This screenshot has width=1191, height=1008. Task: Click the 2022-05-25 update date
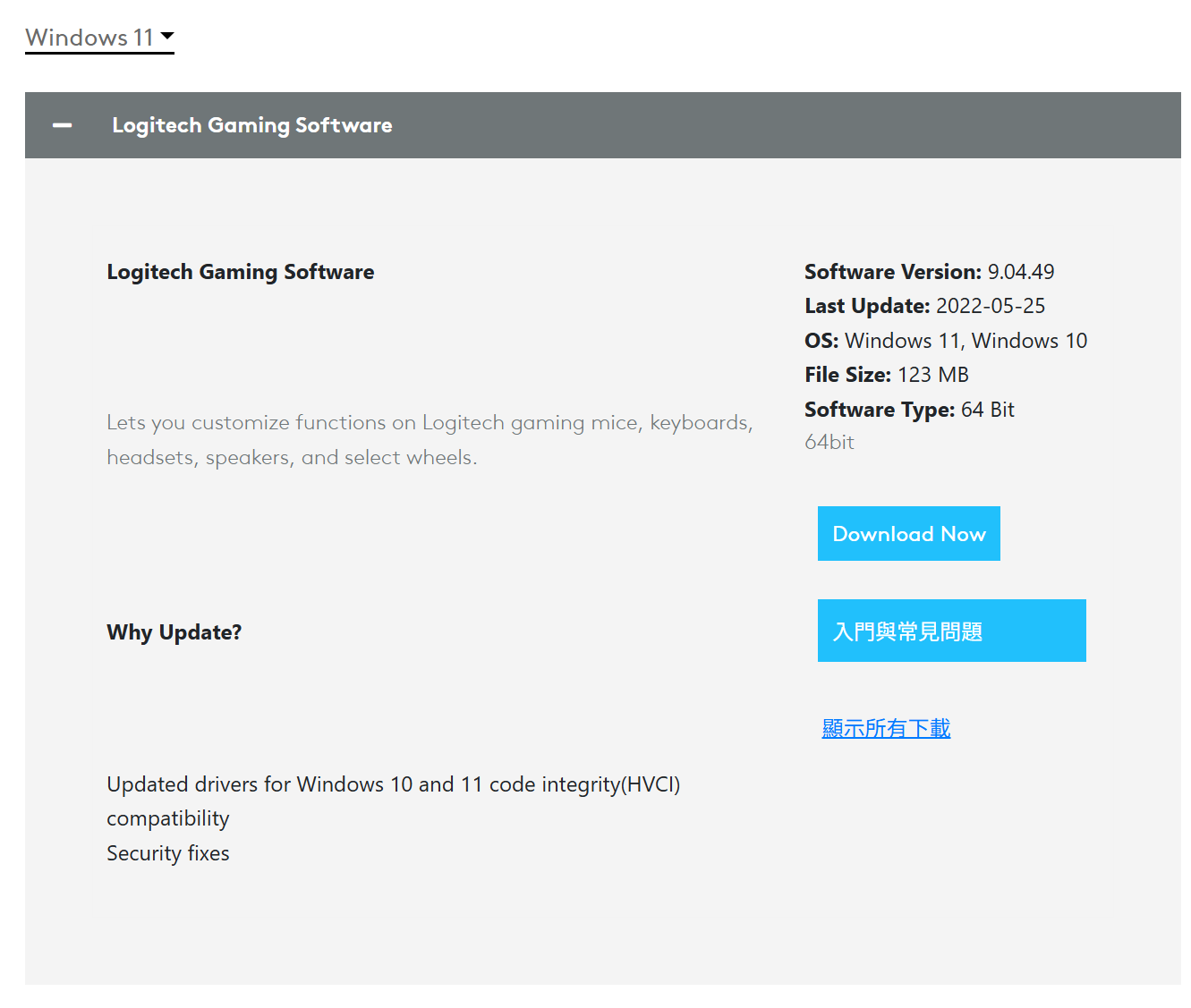click(991, 306)
